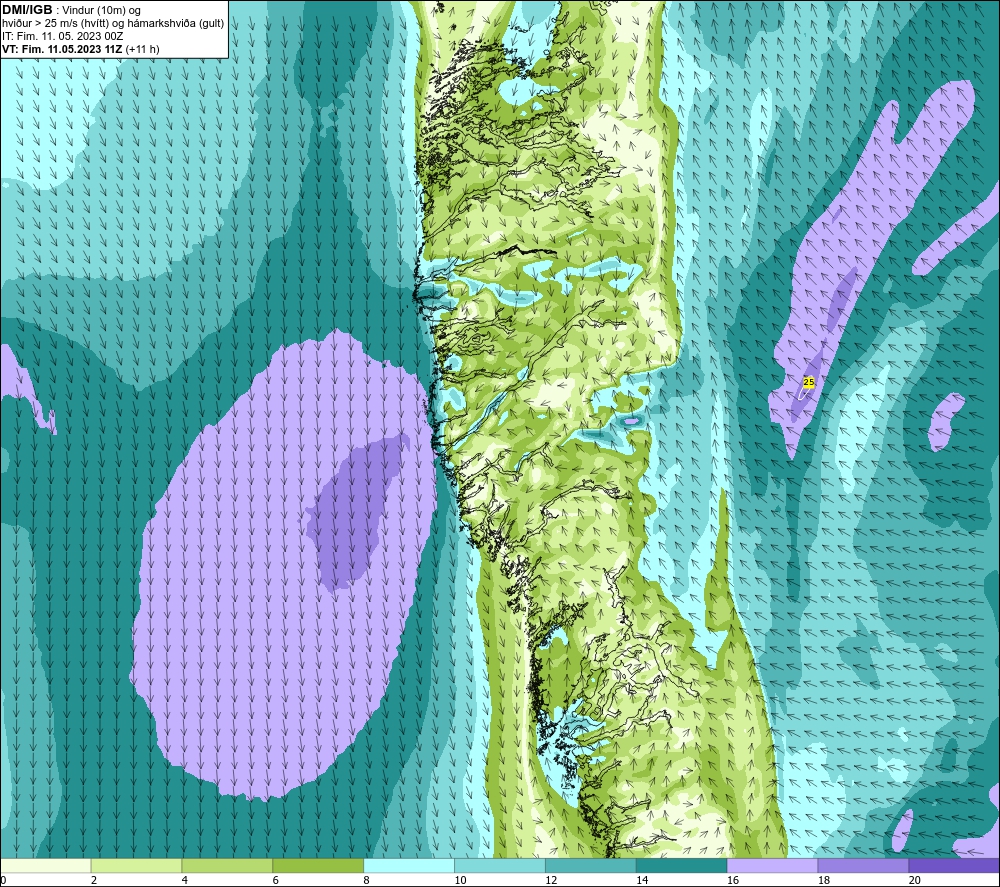Click legend scale value 12
1000x887 pixels.
551,881
